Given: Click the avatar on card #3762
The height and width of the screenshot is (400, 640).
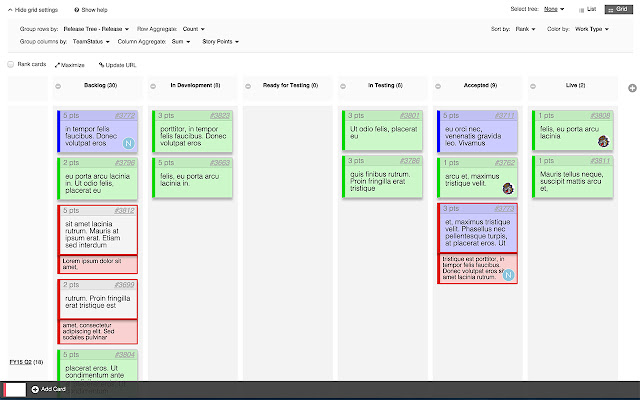Looking at the screenshot, I should (508, 188).
